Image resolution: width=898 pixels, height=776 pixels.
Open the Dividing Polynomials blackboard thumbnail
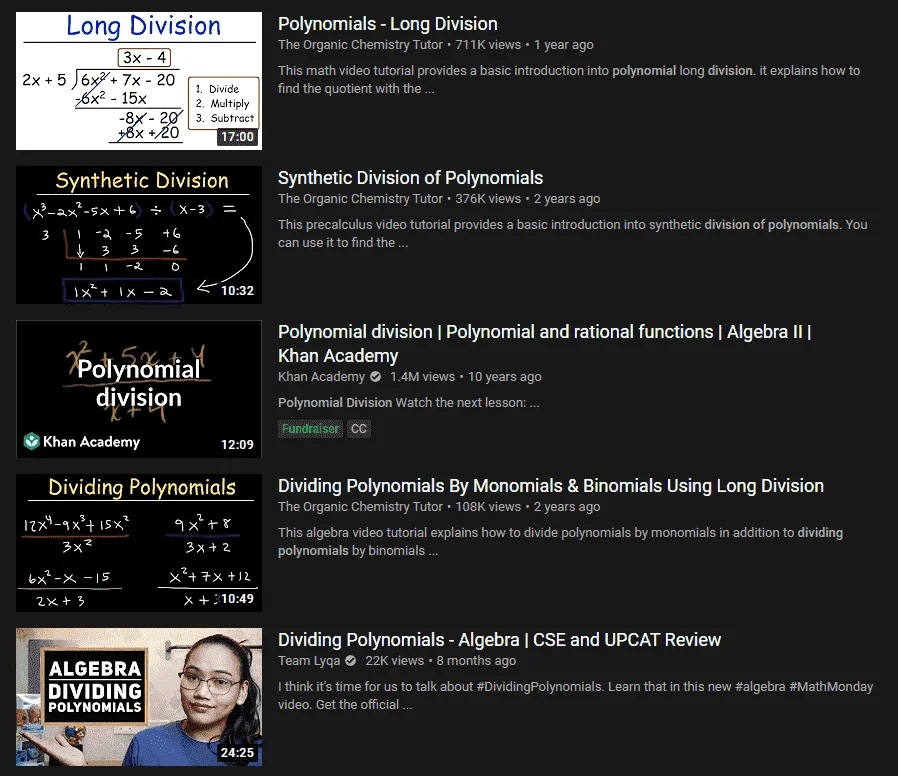pyautogui.click(x=139, y=543)
